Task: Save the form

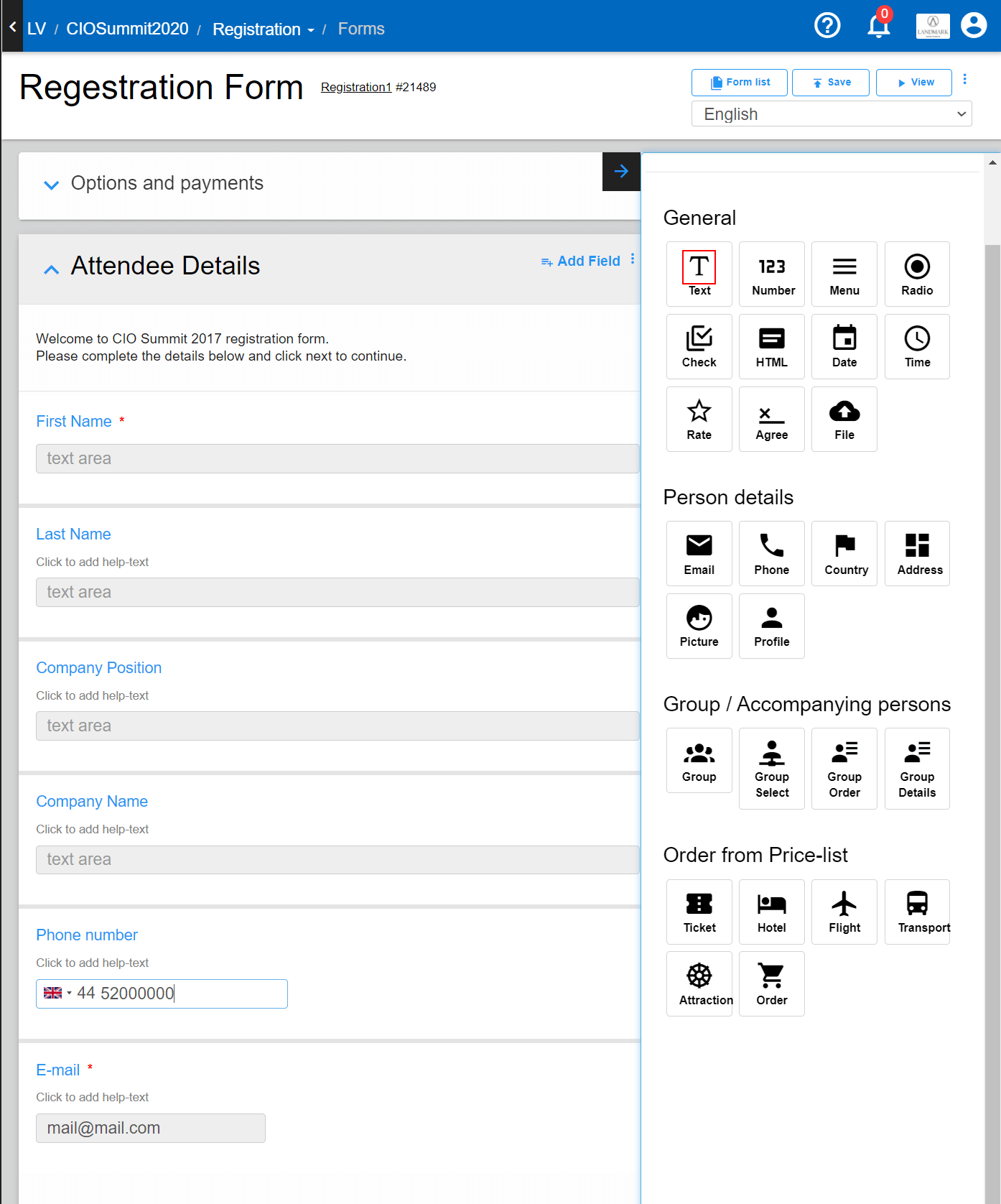Action: point(831,83)
